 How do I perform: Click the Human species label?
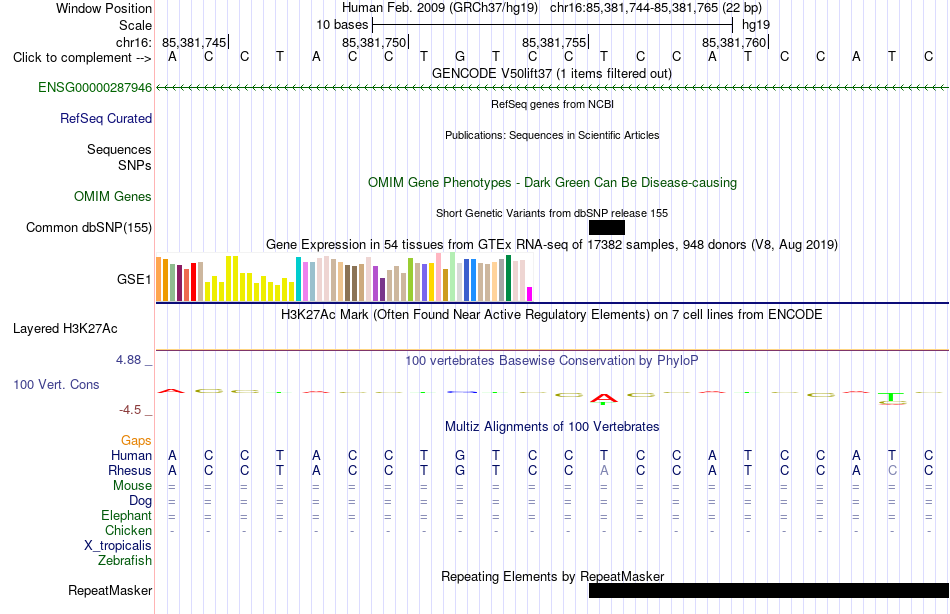pyautogui.click(x=131, y=455)
